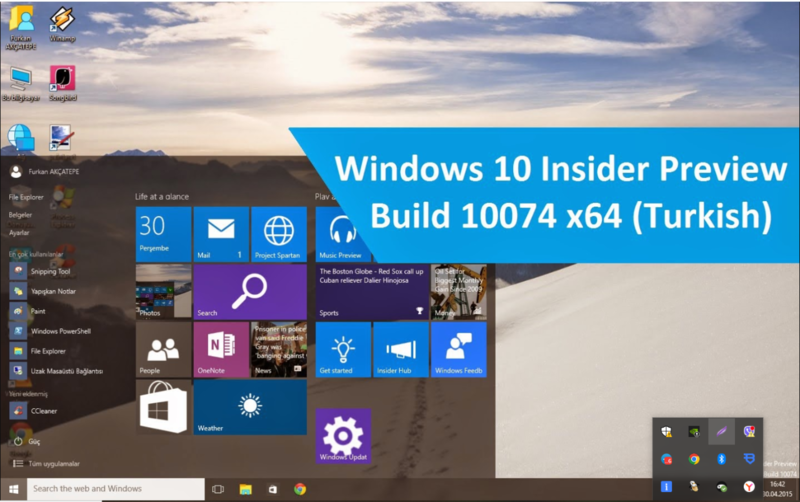Open the Store icon on taskbar
The height and width of the screenshot is (502, 800).
[273, 489]
